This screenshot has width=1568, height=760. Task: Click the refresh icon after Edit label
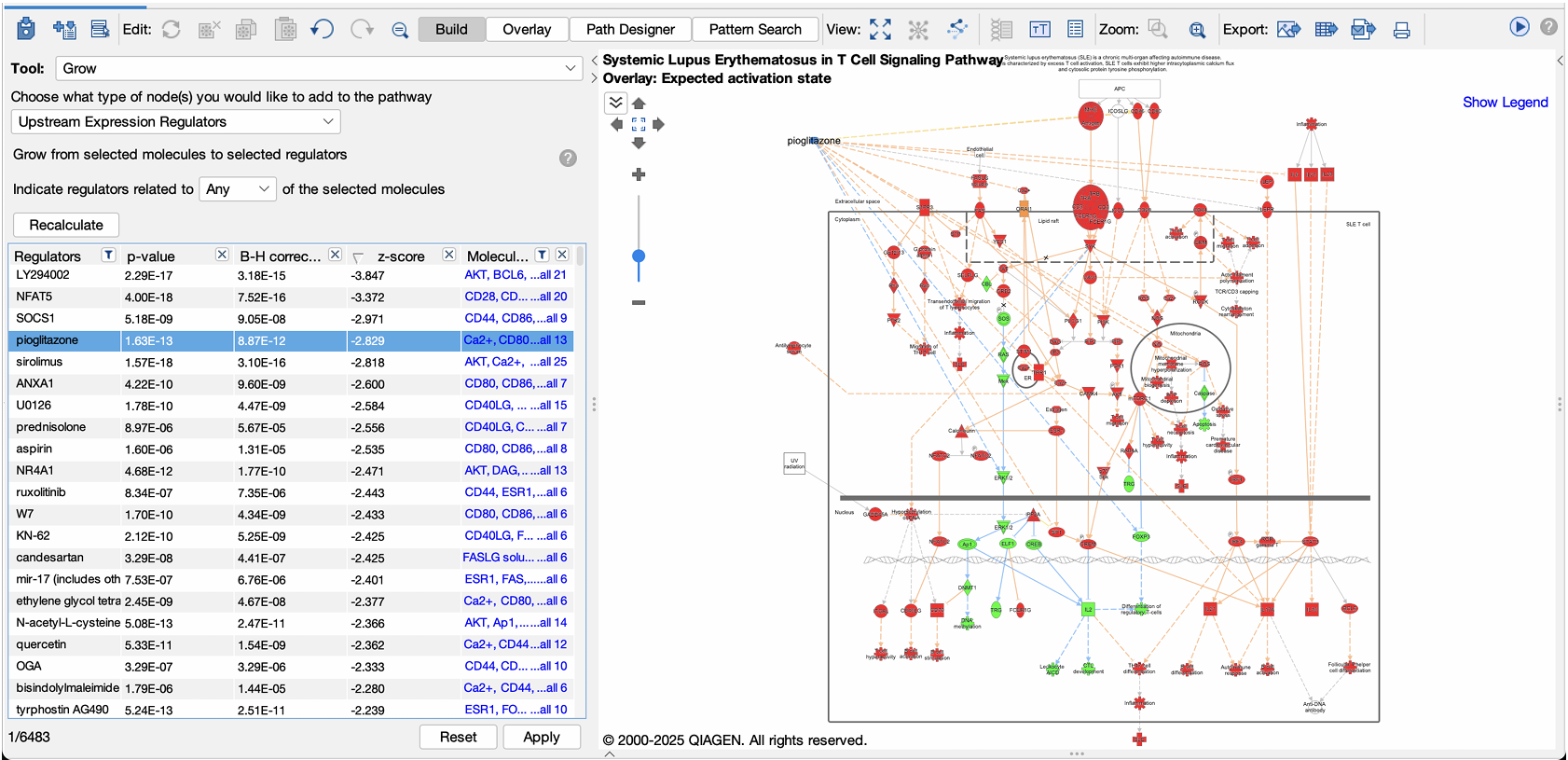(172, 29)
